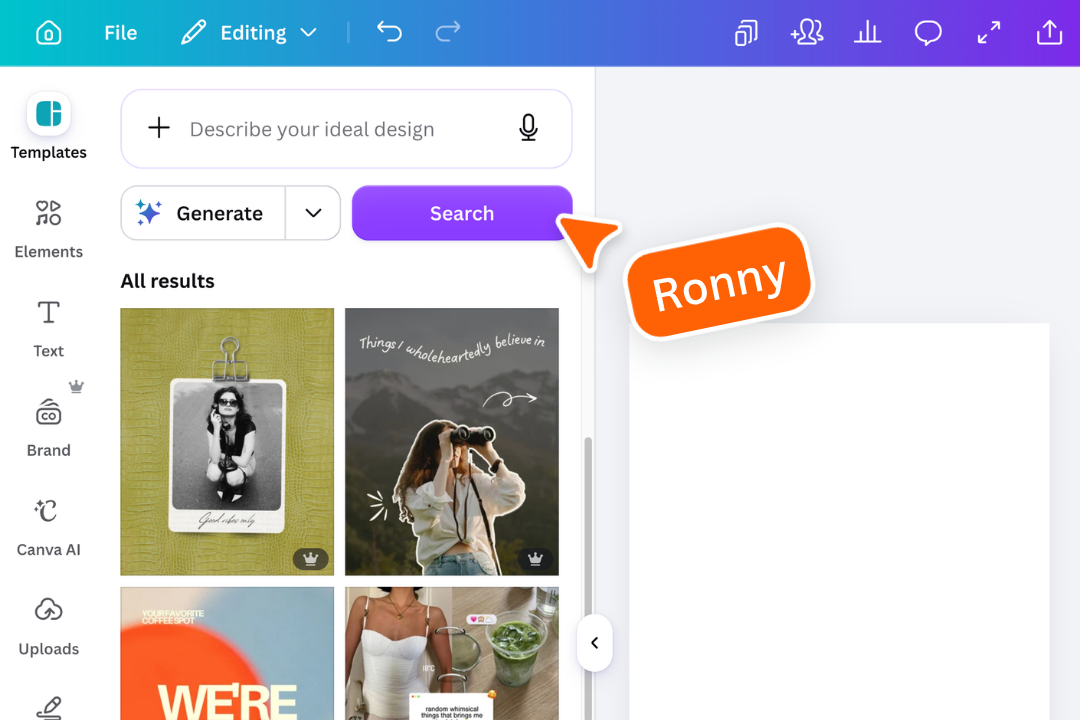Screen dimensions: 1080x720
Task: Open the pages/resize copy icon in header
Action: [746, 32]
